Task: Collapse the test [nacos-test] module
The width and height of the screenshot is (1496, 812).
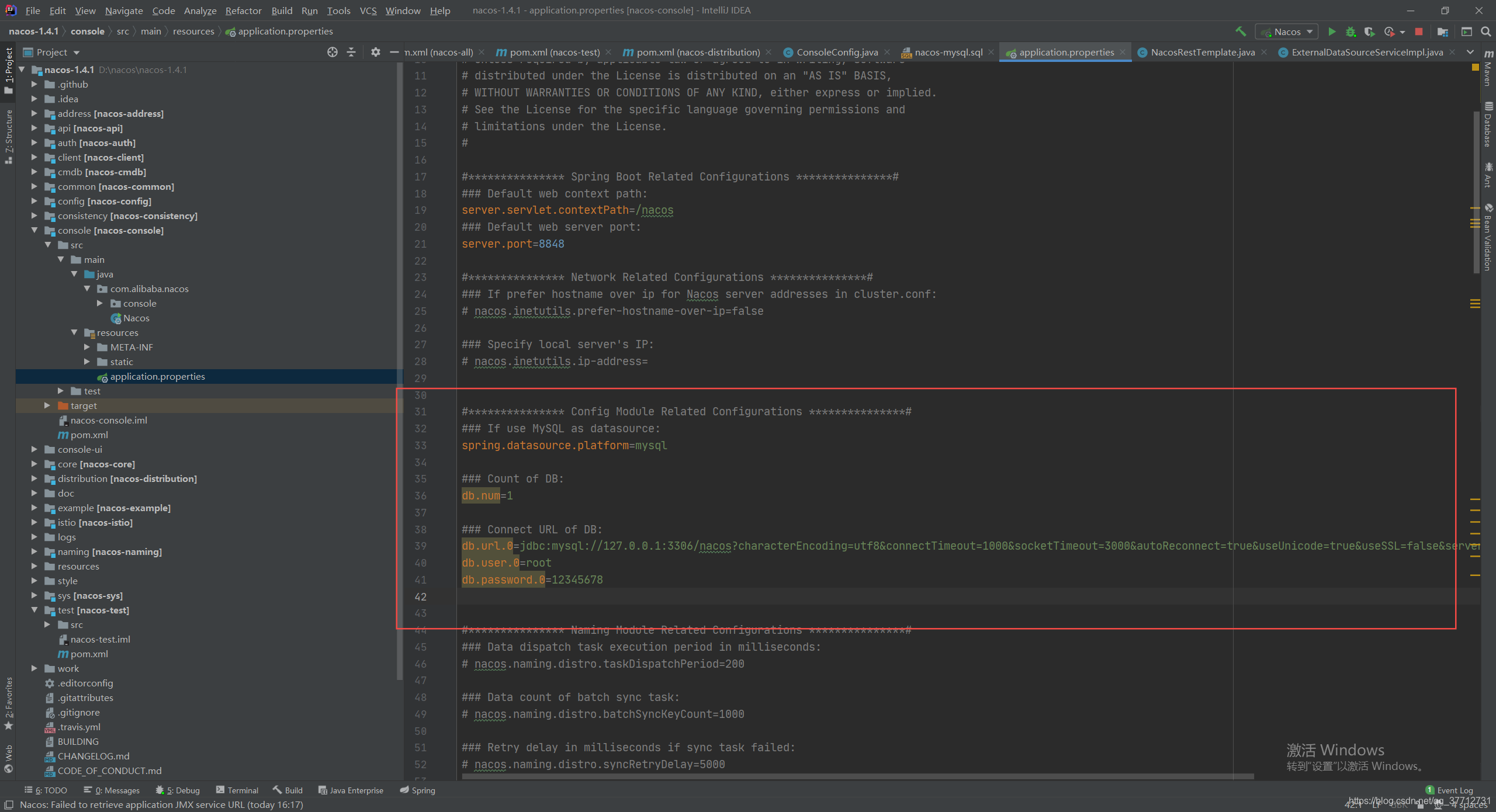Action: click(34, 610)
